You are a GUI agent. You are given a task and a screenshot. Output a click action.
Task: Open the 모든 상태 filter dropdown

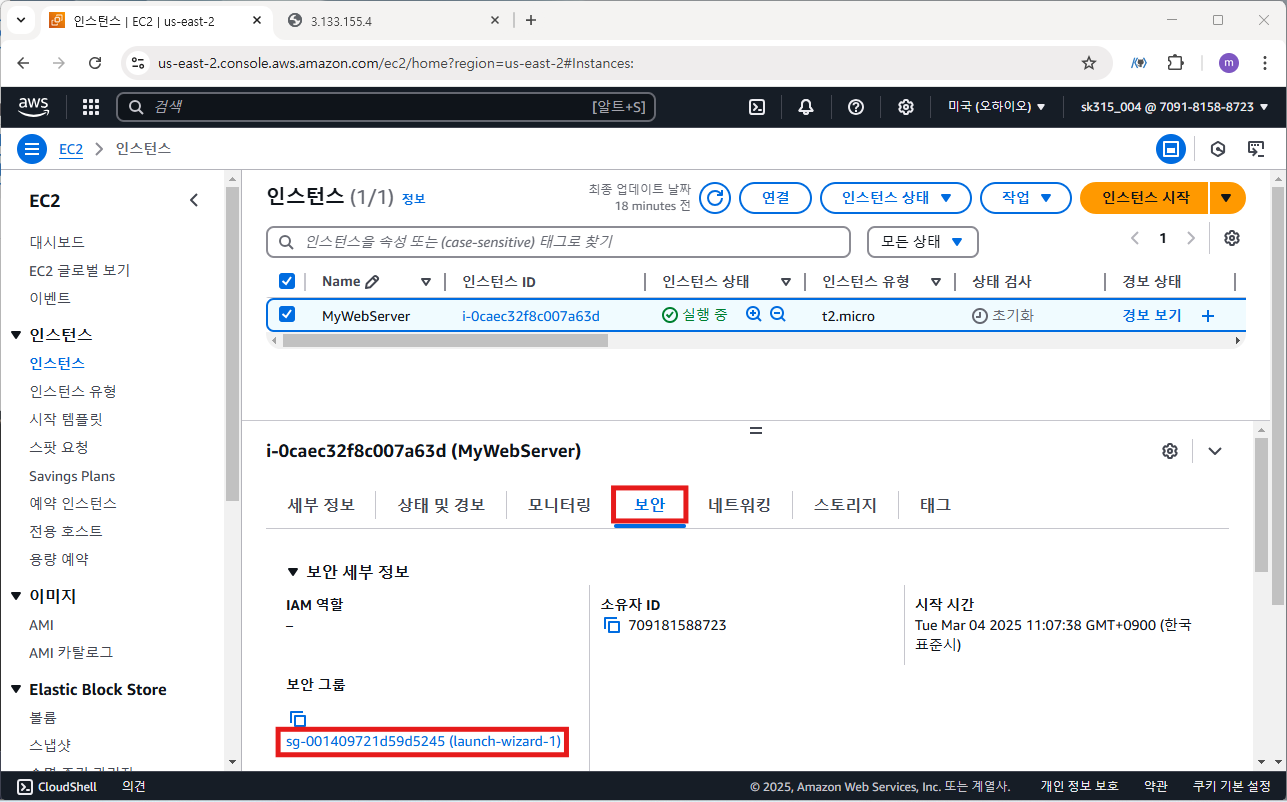(922, 242)
